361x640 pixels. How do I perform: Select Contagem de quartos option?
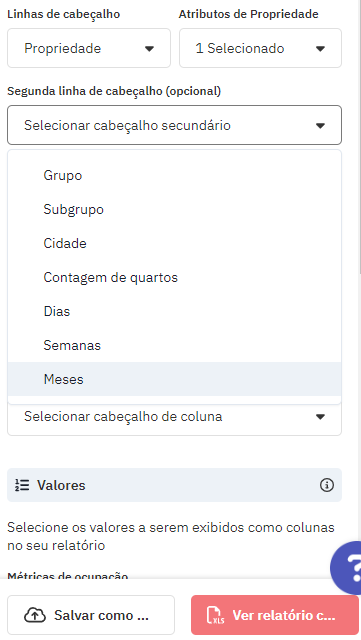pos(174,277)
